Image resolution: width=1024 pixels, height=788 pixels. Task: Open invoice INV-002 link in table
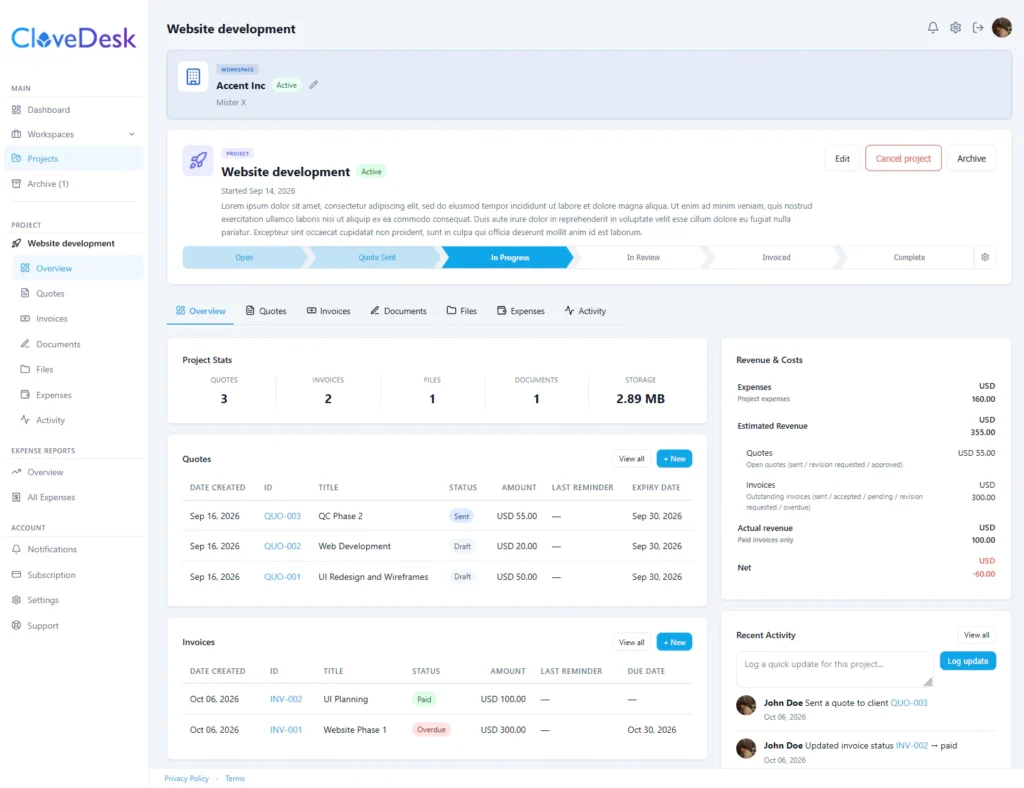click(286, 699)
